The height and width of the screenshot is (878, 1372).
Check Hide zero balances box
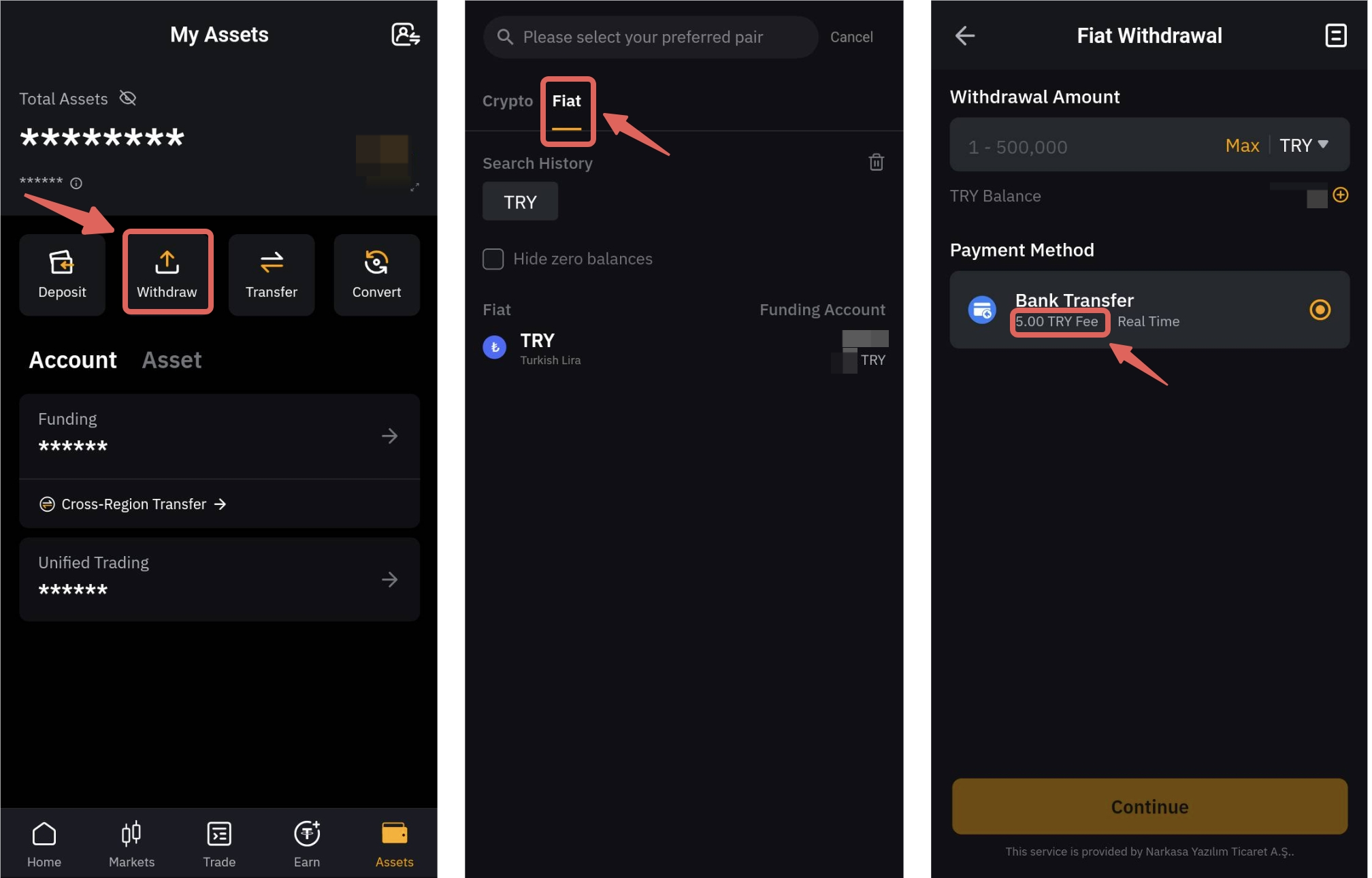tap(493, 259)
